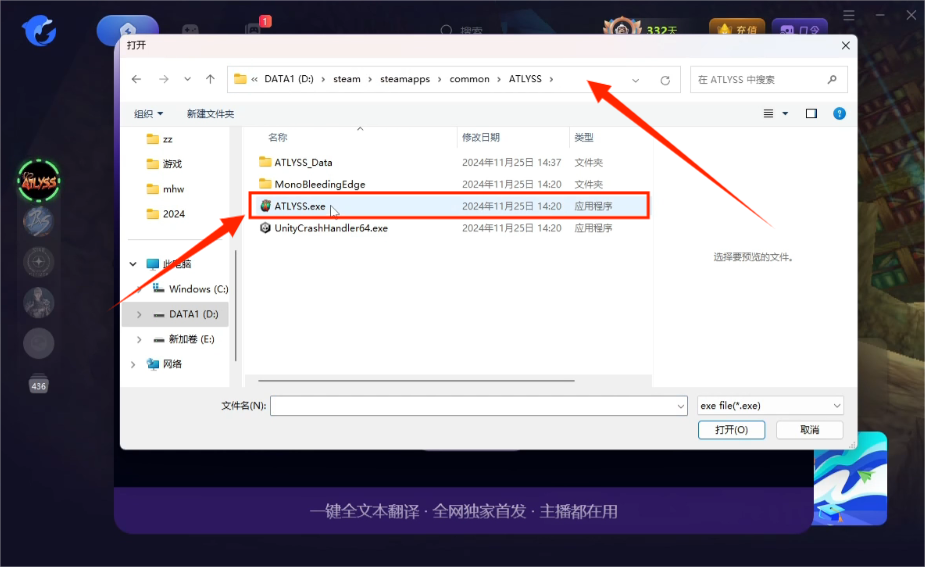Select the ATLYSS.exe file
The image size is (925, 567).
pos(300,206)
